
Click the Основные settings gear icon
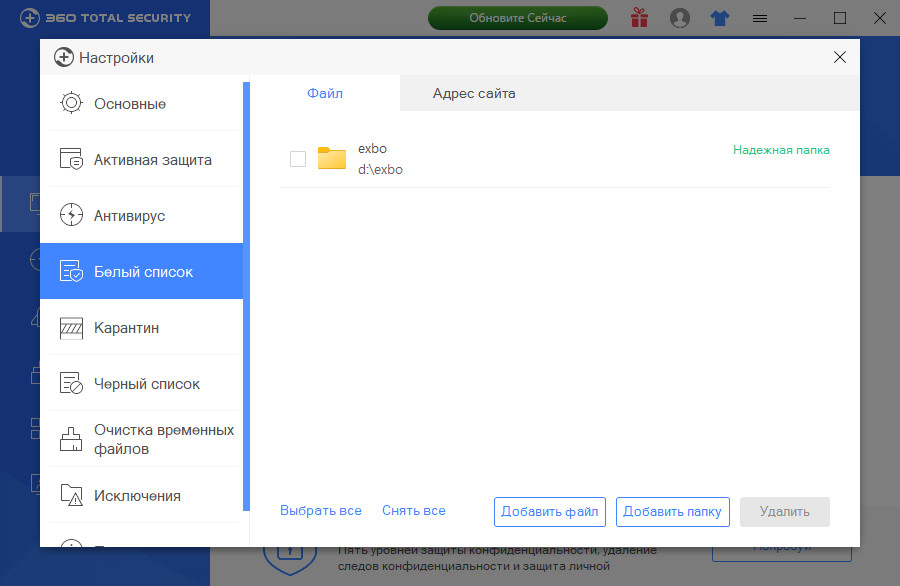[71, 103]
